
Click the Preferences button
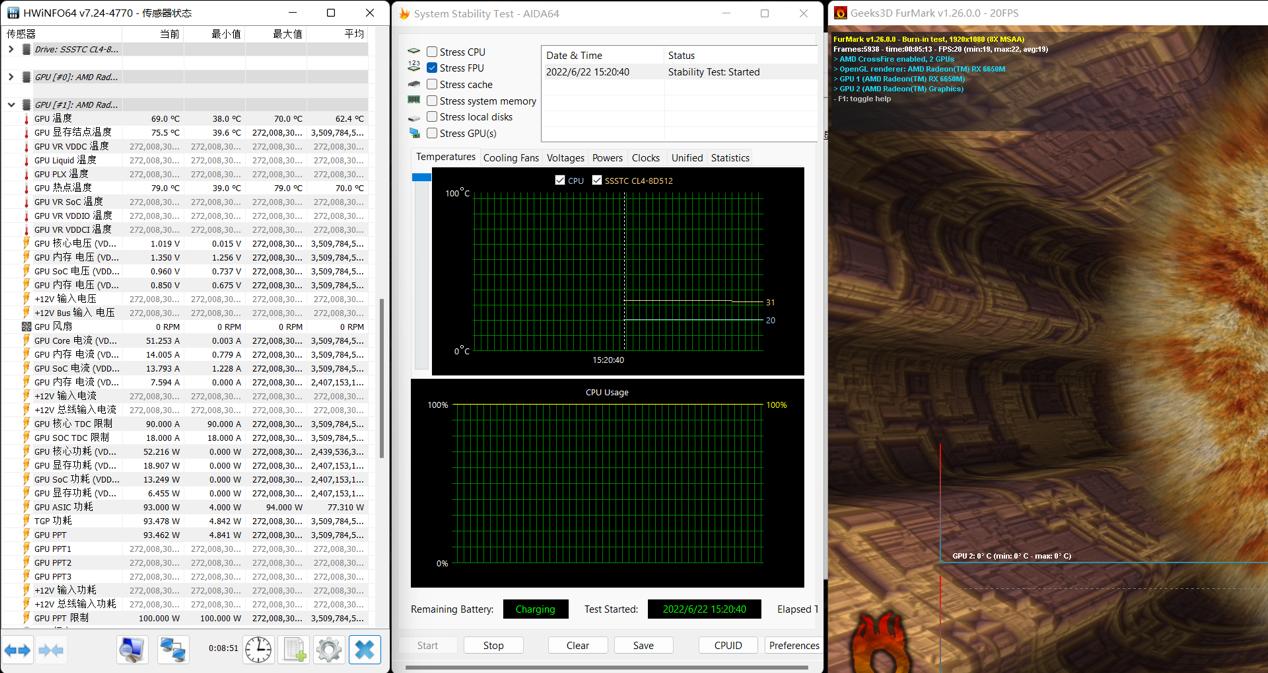(x=794, y=646)
